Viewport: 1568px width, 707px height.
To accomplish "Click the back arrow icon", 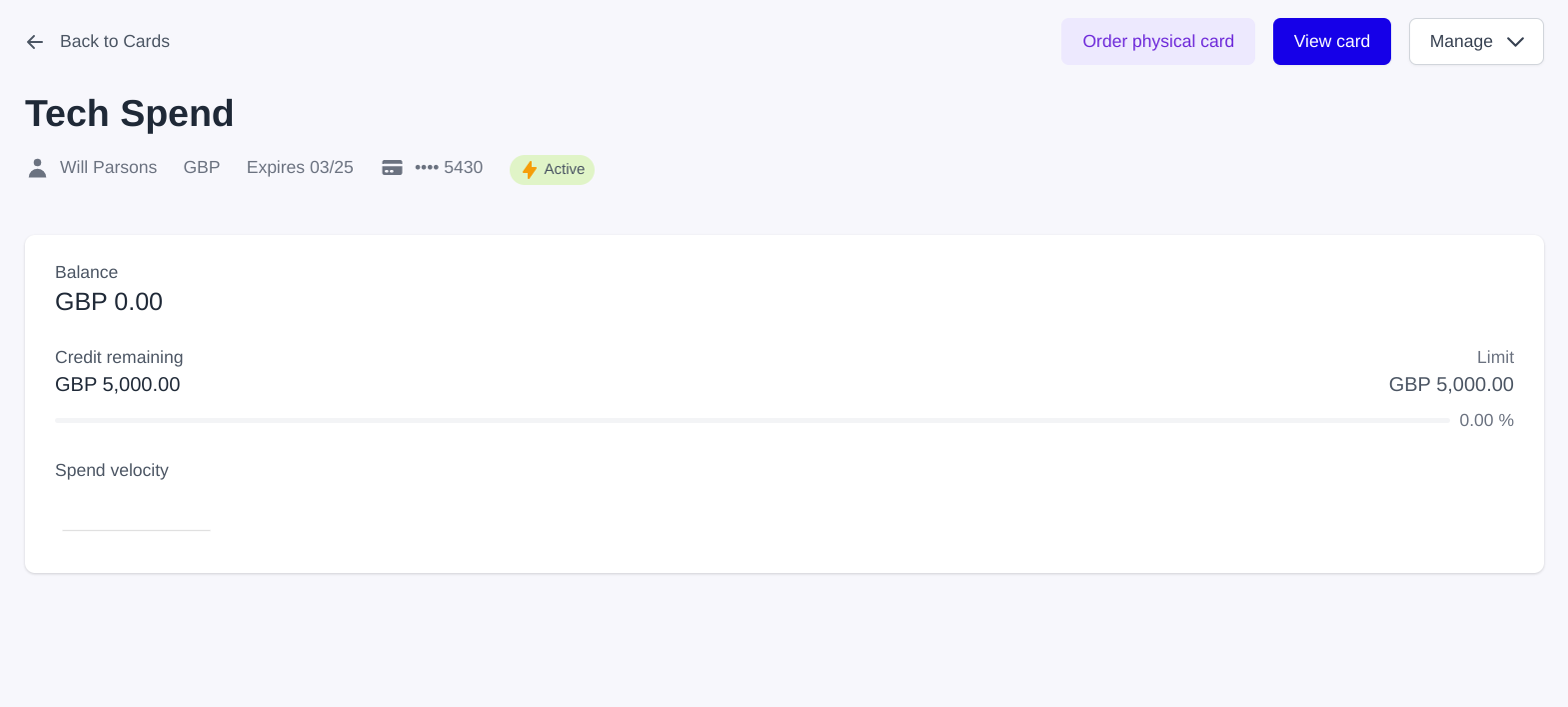I will tap(35, 42).
